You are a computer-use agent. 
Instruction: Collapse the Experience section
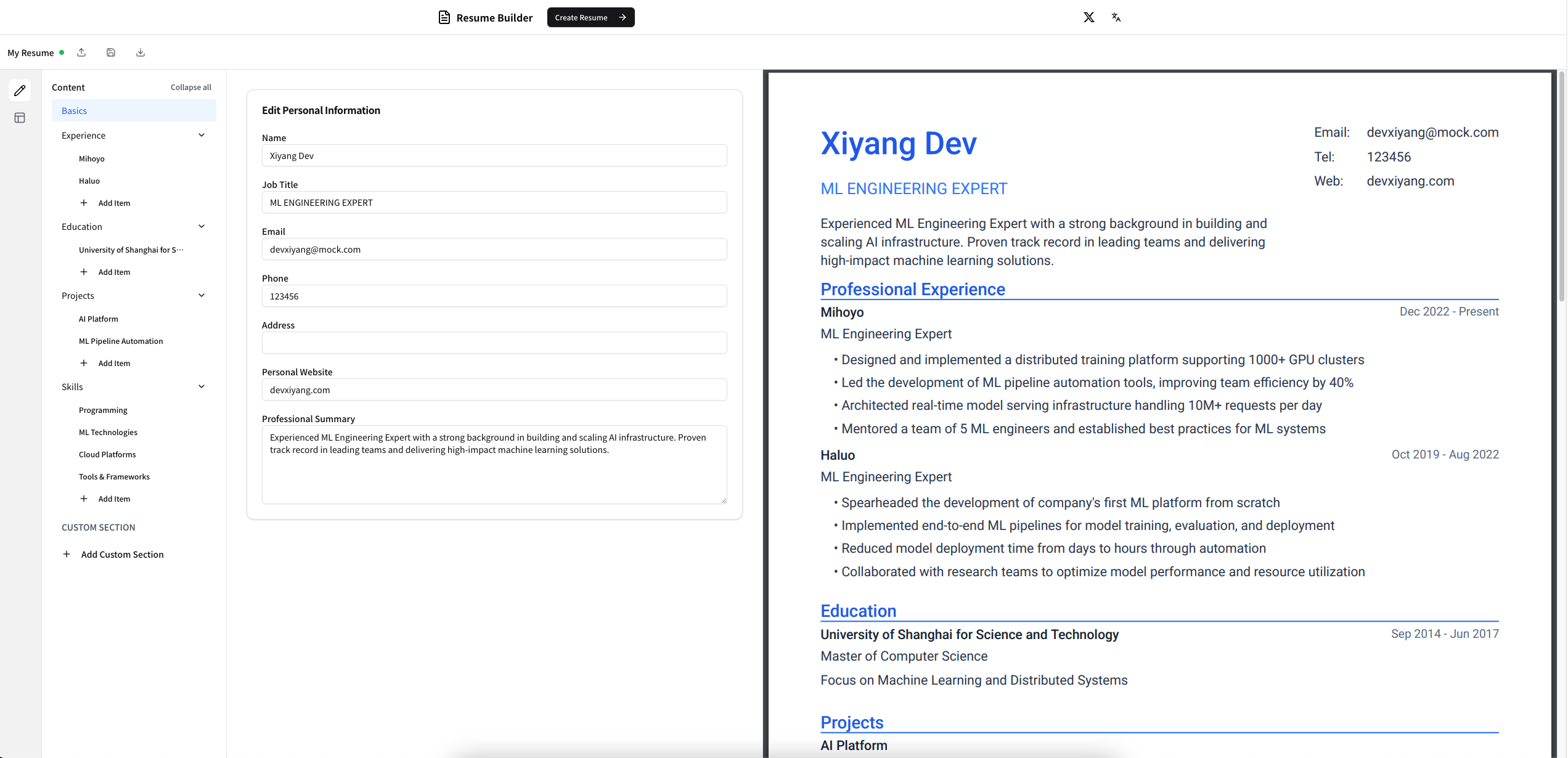tap(202, 134)
